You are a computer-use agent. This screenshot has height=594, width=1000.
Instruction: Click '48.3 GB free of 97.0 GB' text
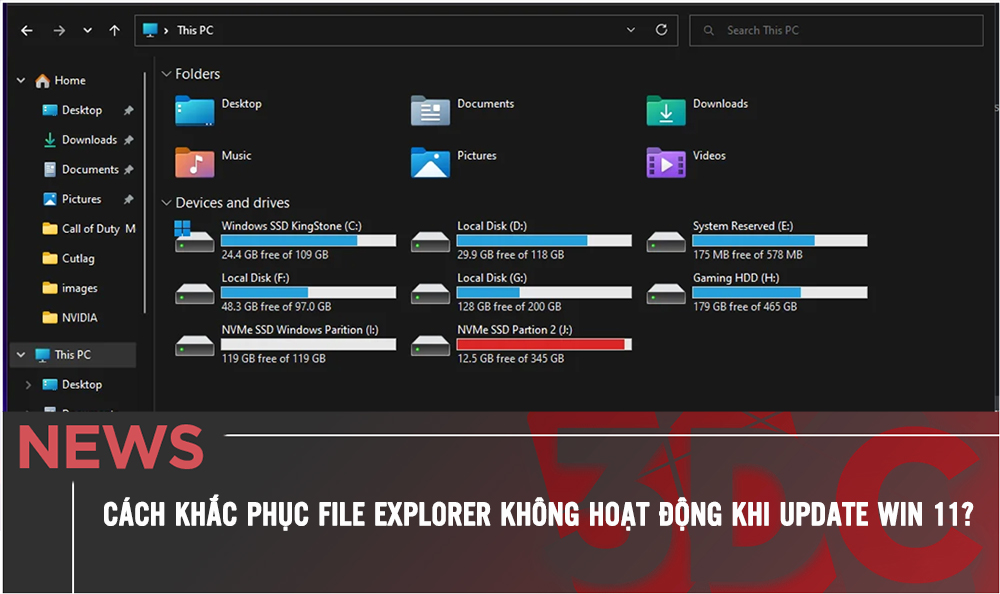276,306
